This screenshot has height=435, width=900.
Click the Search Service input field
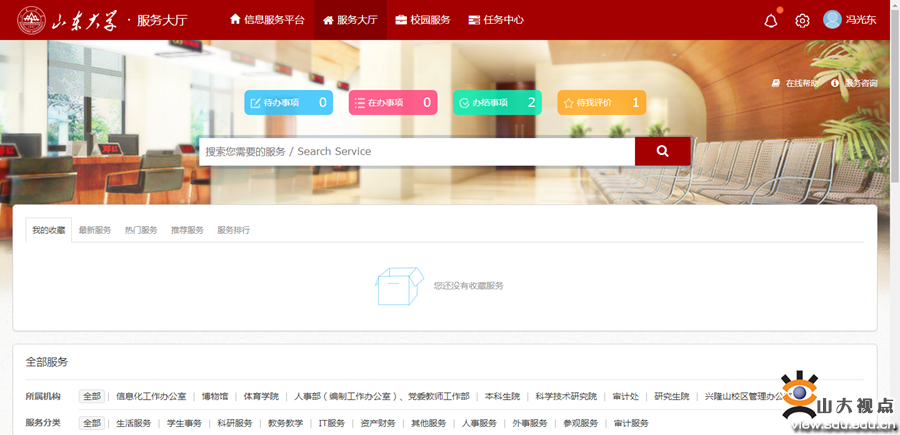pos(416,151)
